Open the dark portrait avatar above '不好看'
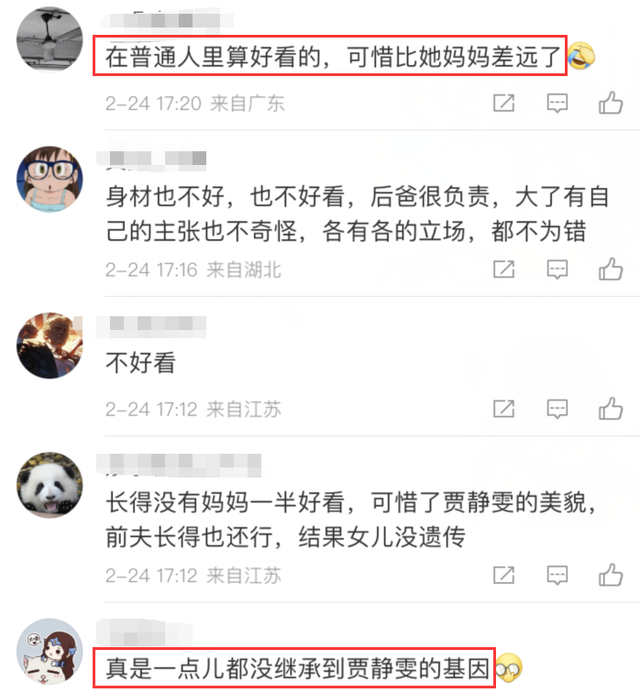The width and height of the screenshot is (640, 693). click(50, 345)
